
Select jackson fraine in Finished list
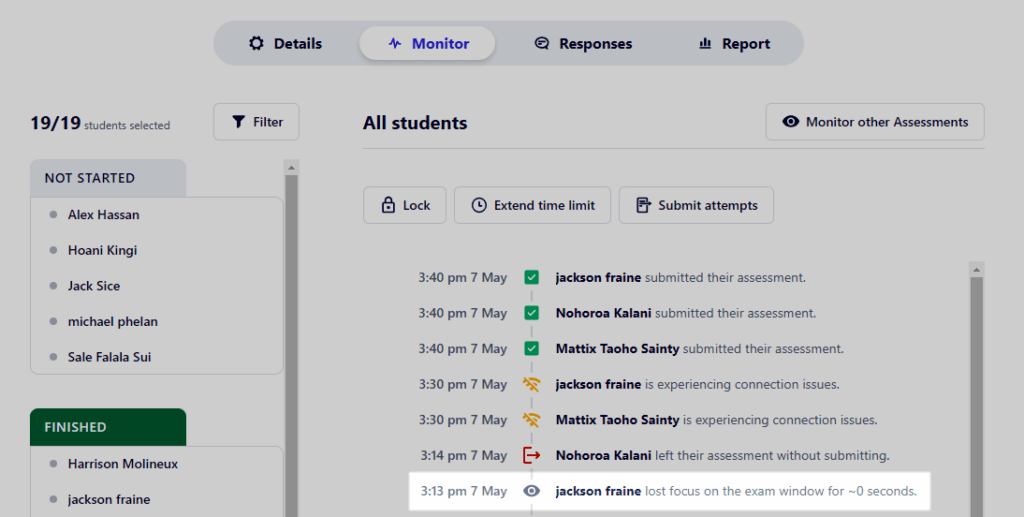(x=109, y=499)
